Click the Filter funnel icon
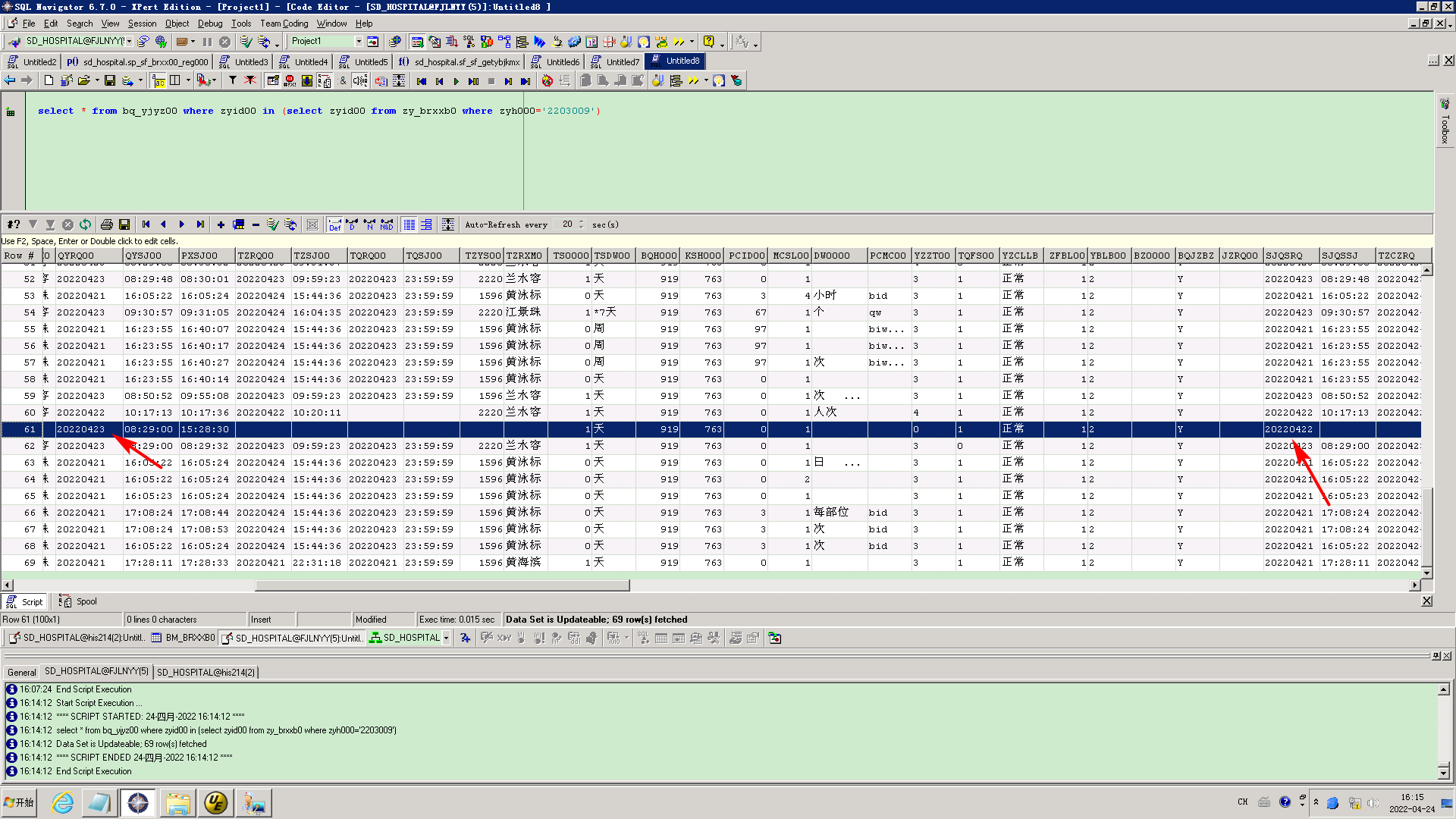 pyautogui.click(x=233, y=80)
